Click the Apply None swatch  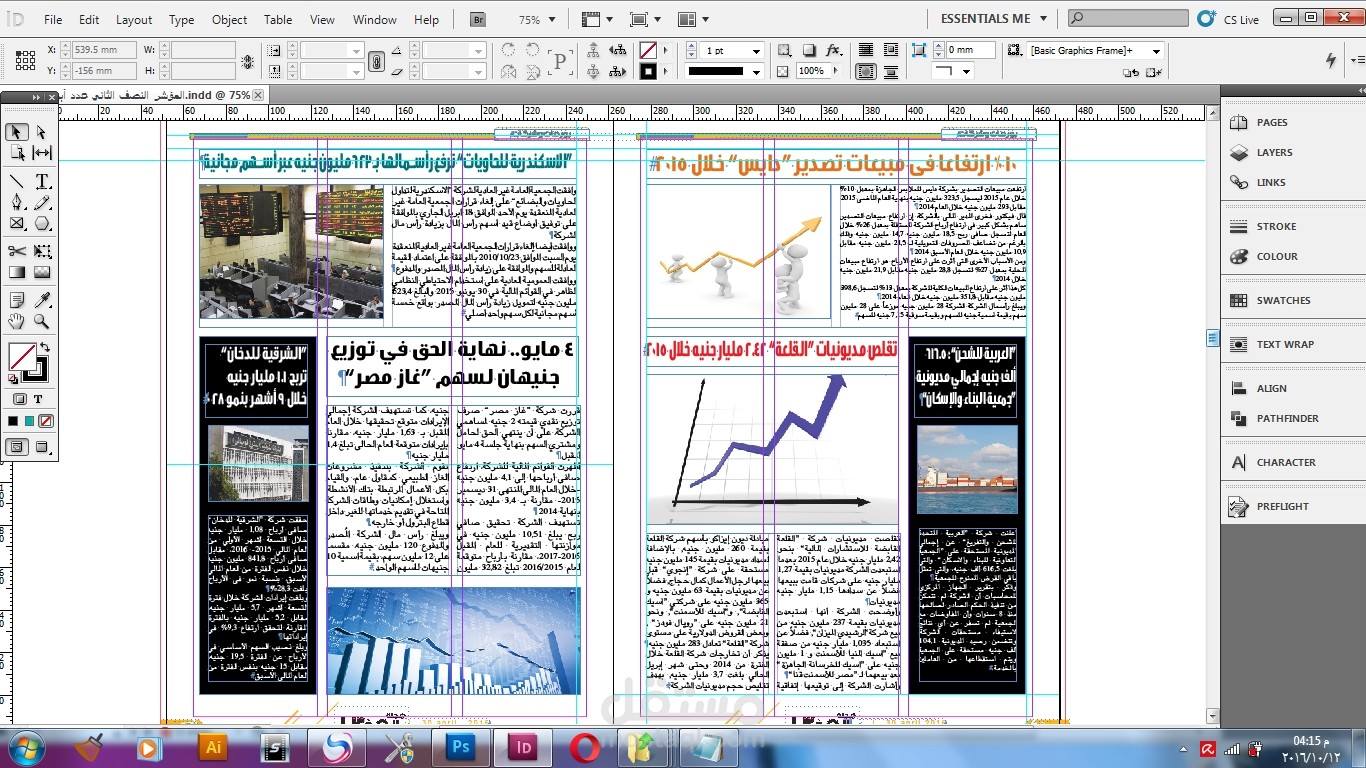(x=45, y=421)
